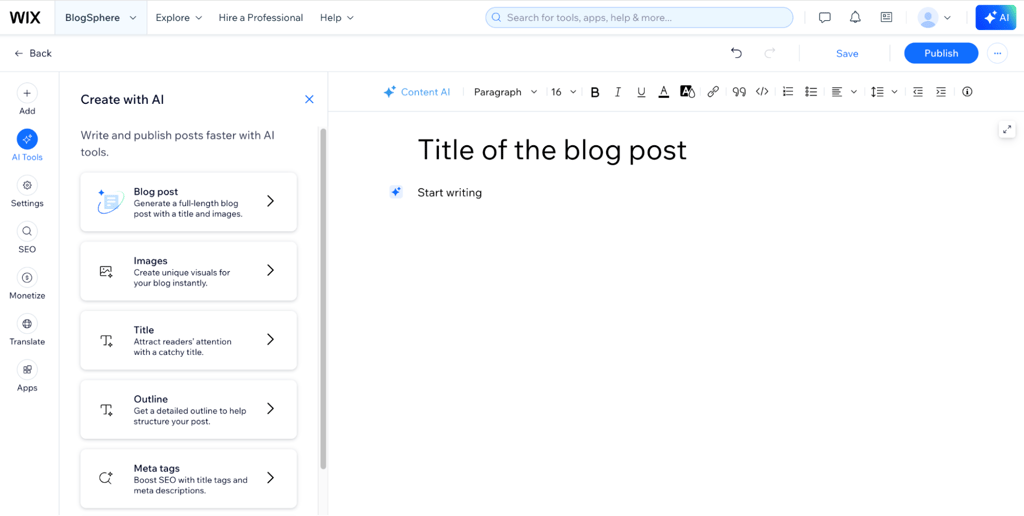Image resolution: width=1024 pixels, height=516 pixels.
Task: Open the text alignment dropdown
Action: click(844, 92)
